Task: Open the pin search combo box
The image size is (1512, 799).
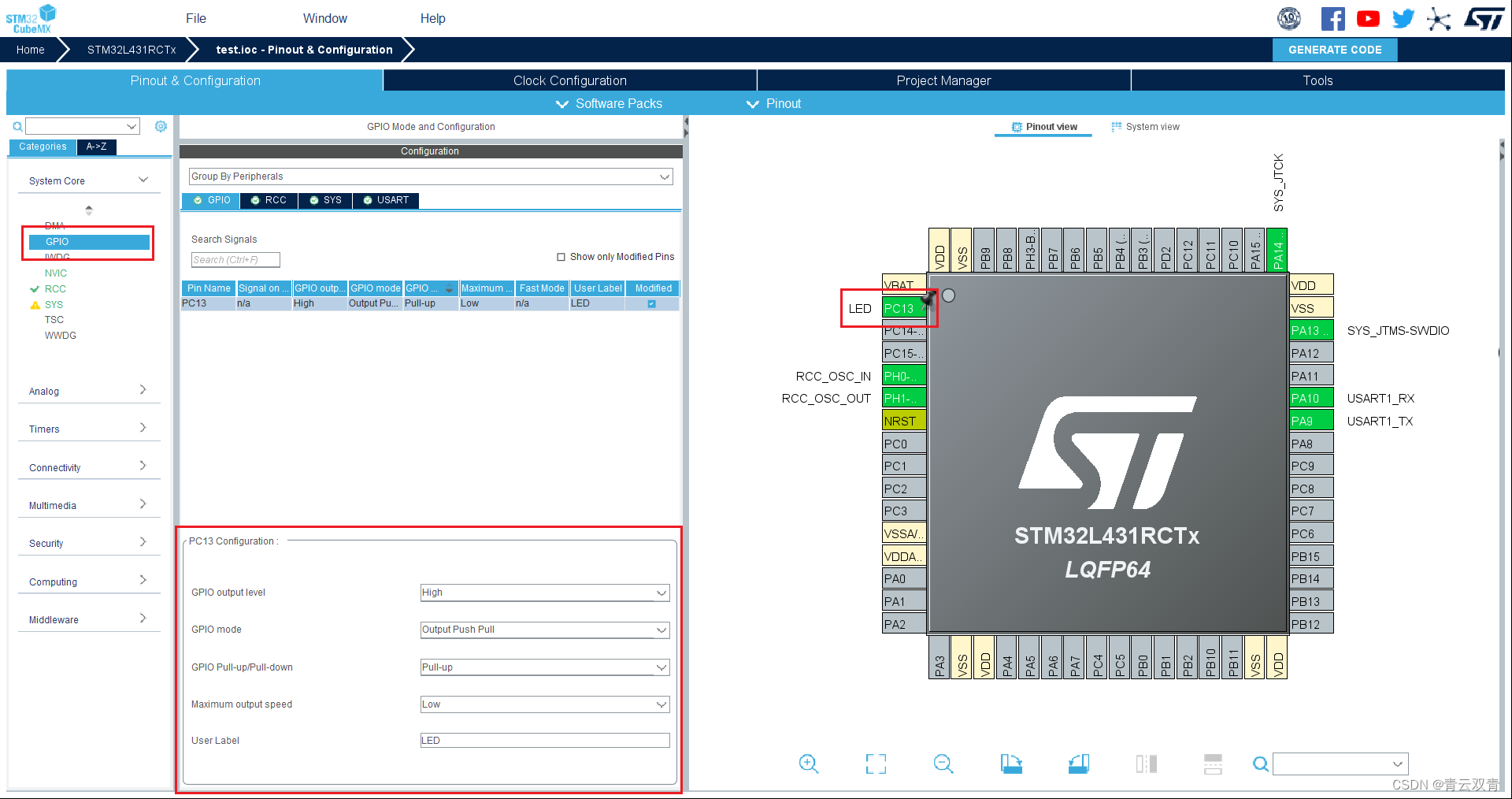Action: pyautogui.click(x=1340, y=764)
